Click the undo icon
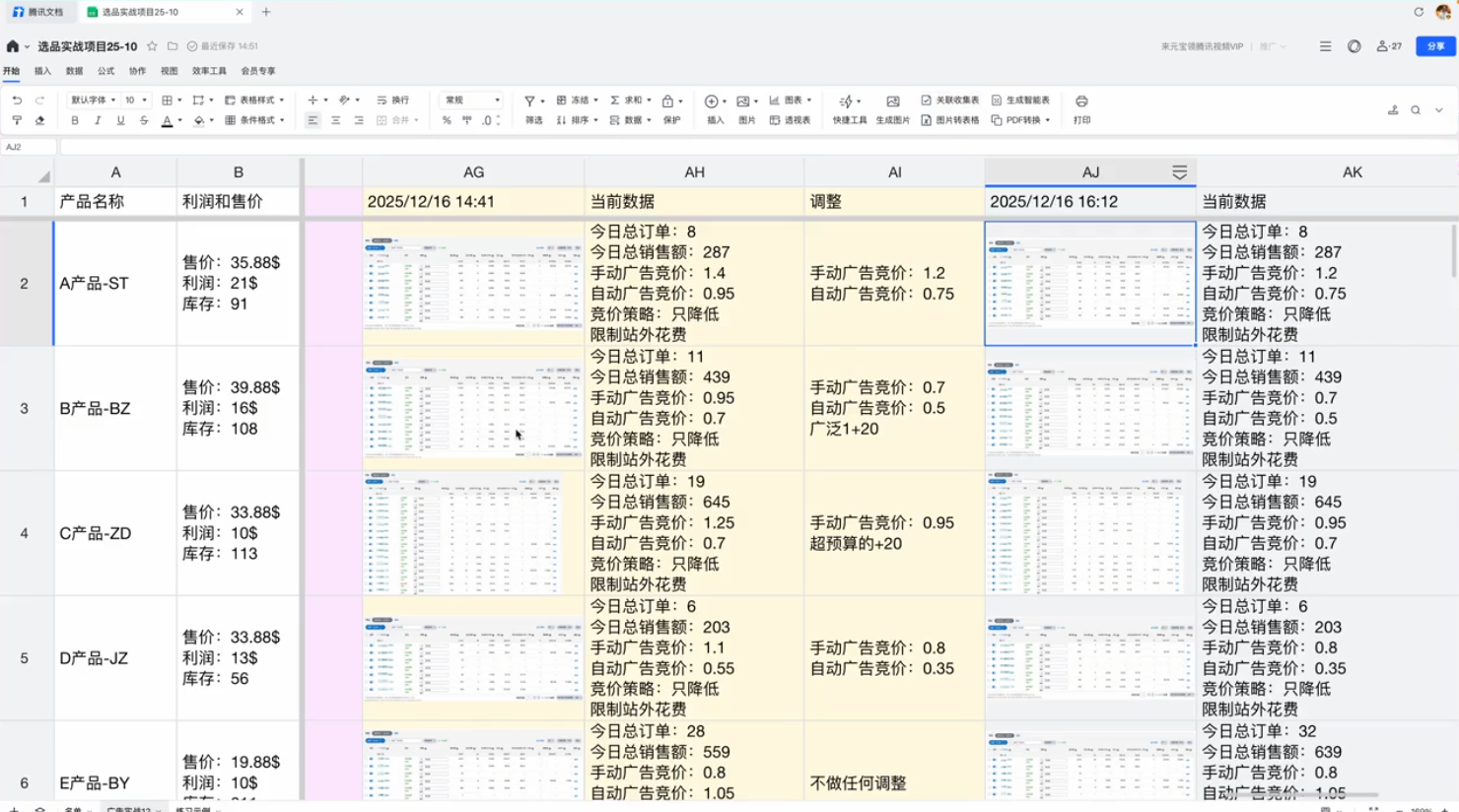 (19, 100)
